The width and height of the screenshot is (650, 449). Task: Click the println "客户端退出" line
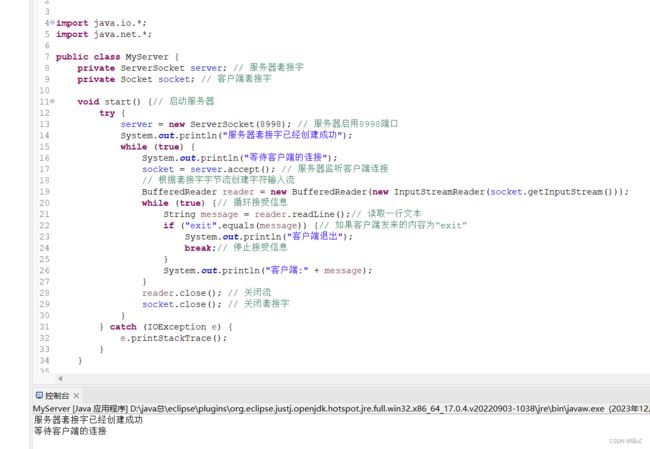click(x=269, y=236)
